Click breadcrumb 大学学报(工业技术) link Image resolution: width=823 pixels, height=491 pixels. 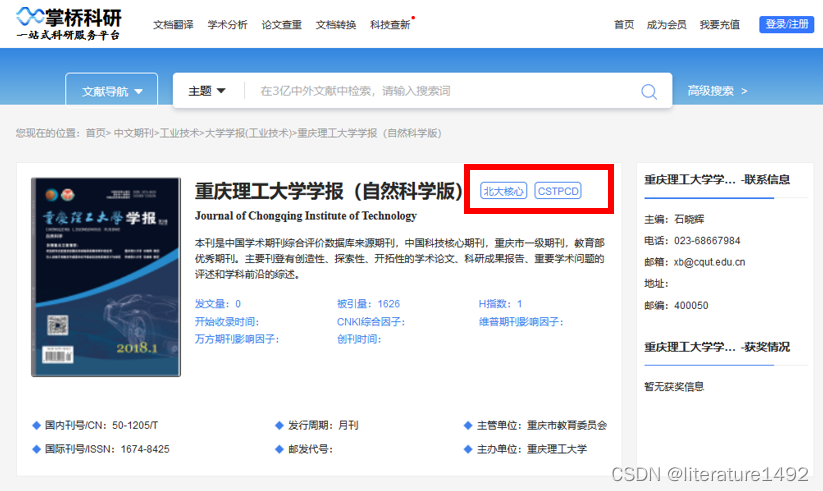248,133
